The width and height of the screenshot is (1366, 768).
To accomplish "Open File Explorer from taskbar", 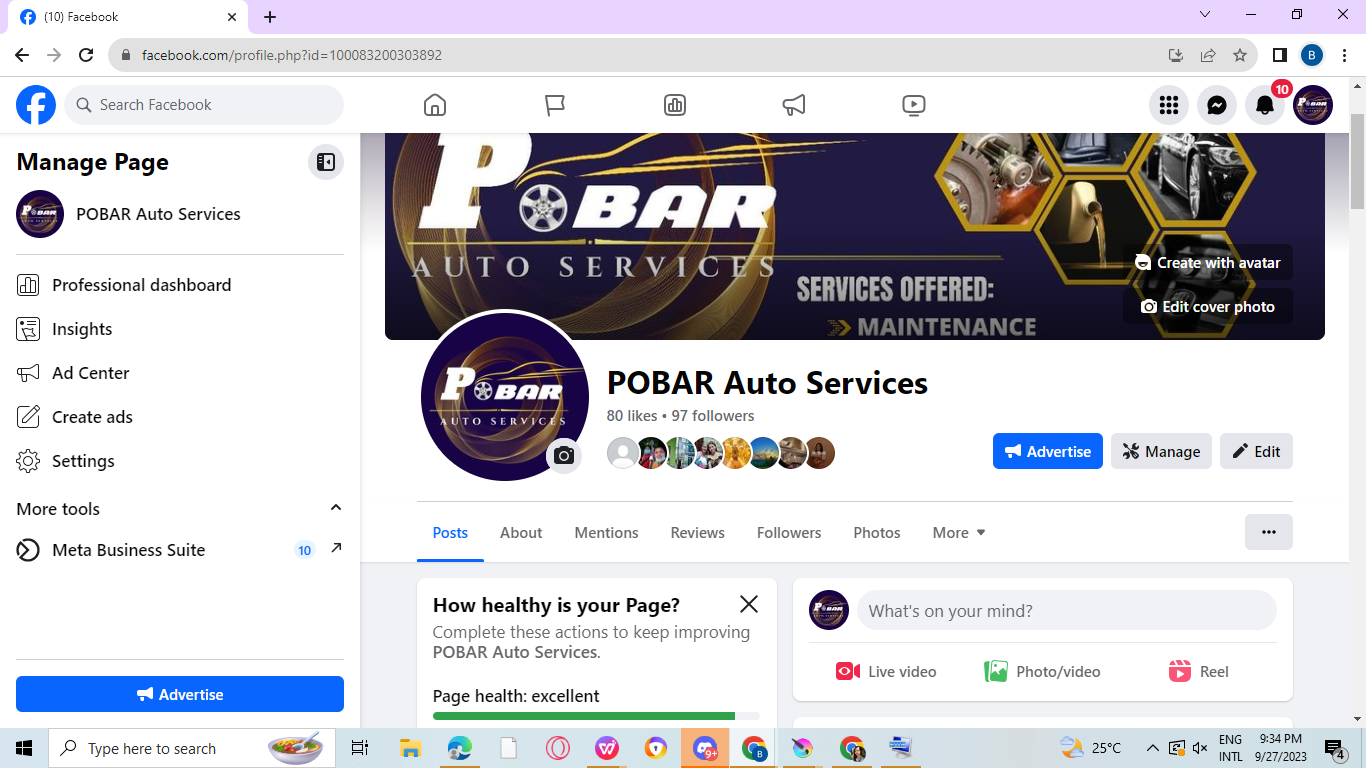I will point(410,748).
